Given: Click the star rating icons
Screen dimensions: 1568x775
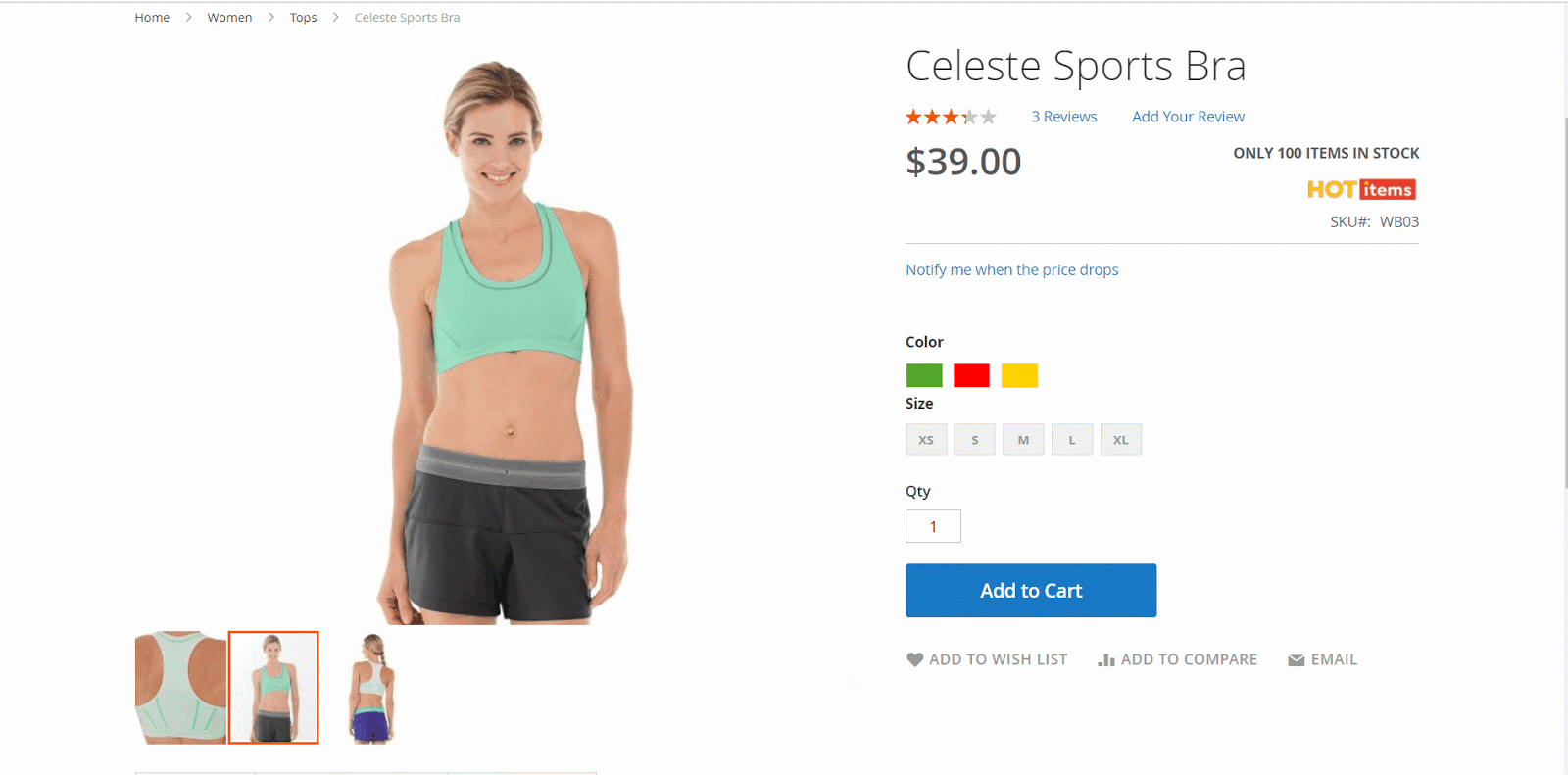Looking at the screenshot, I should click(x=951, y=117).
